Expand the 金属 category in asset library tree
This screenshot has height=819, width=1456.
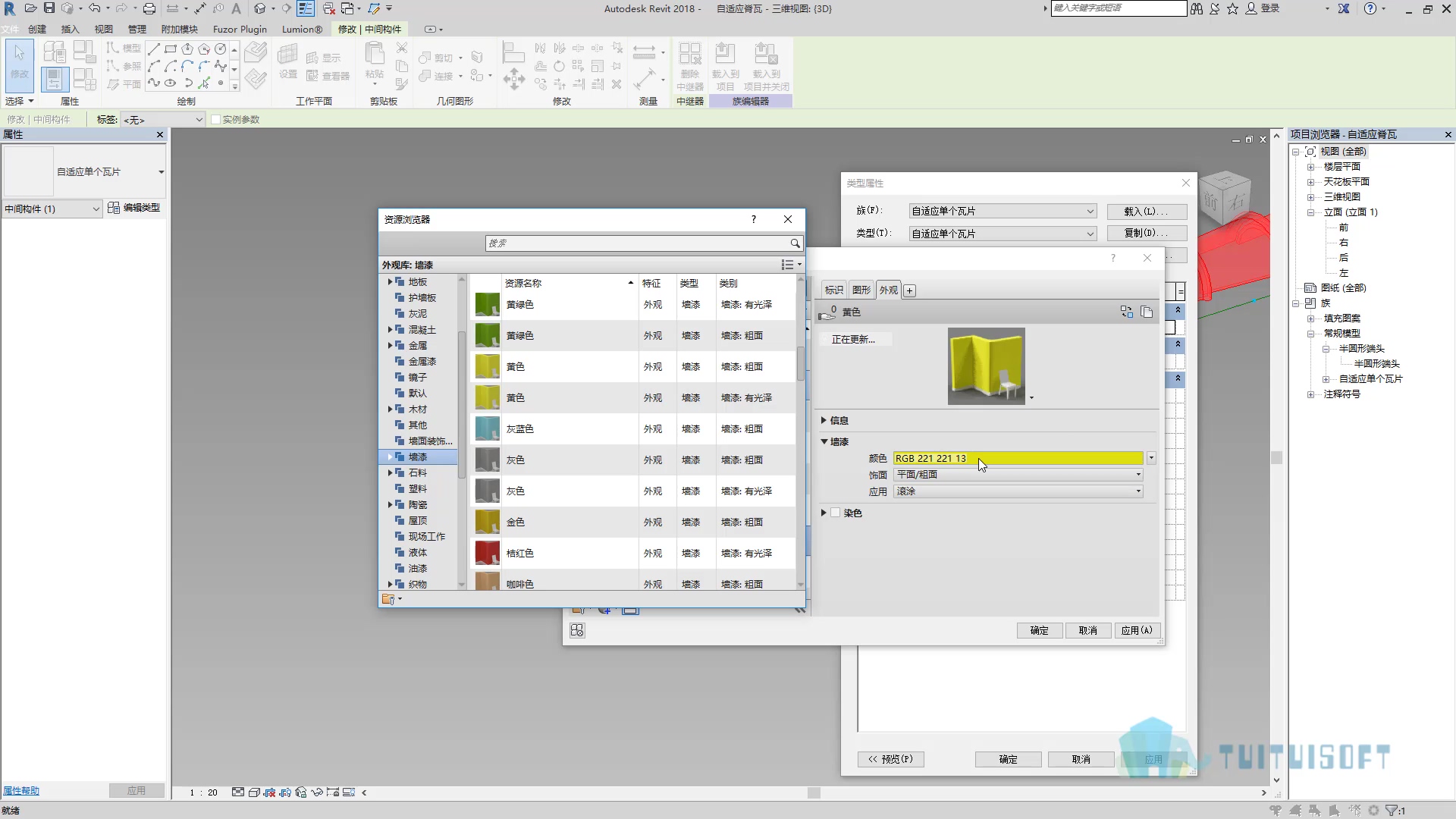[x=390, y=345]
